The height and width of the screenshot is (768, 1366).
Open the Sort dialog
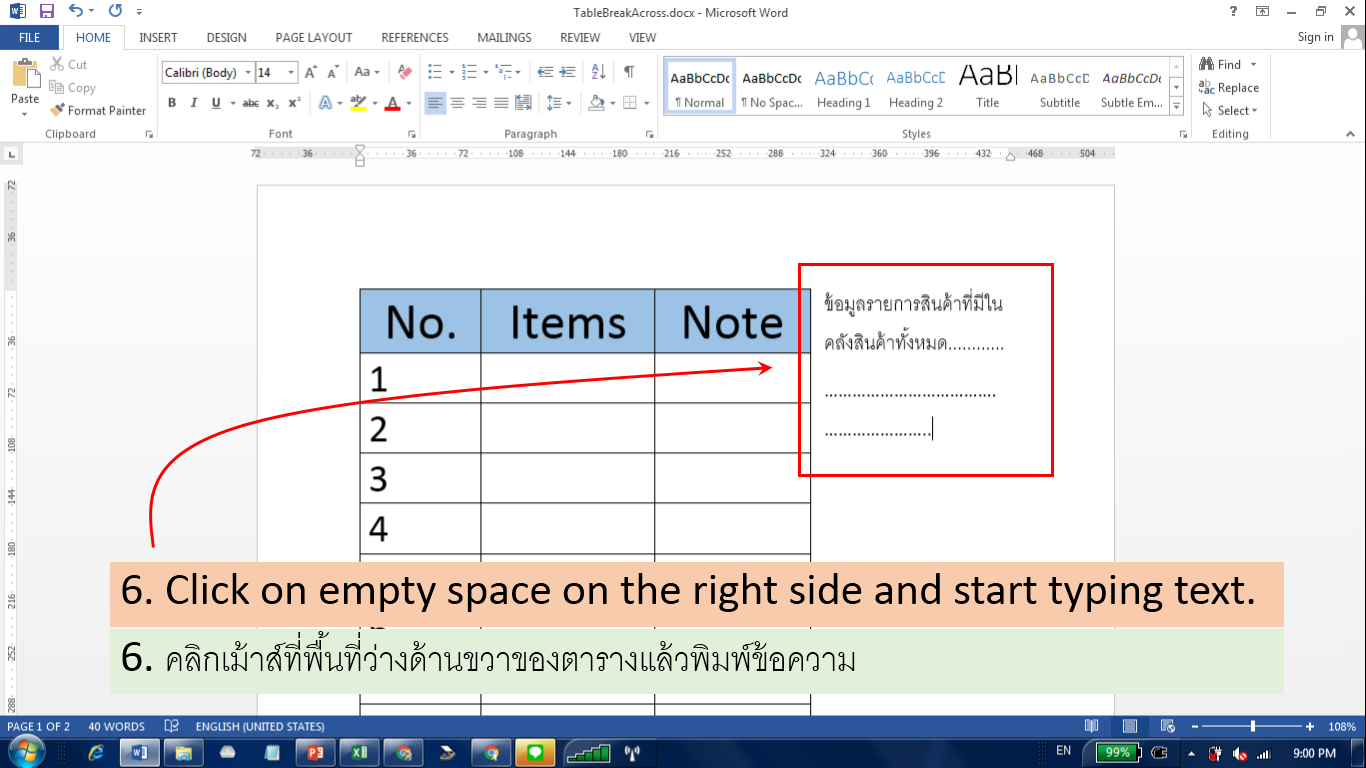click(x=599, y=72)
